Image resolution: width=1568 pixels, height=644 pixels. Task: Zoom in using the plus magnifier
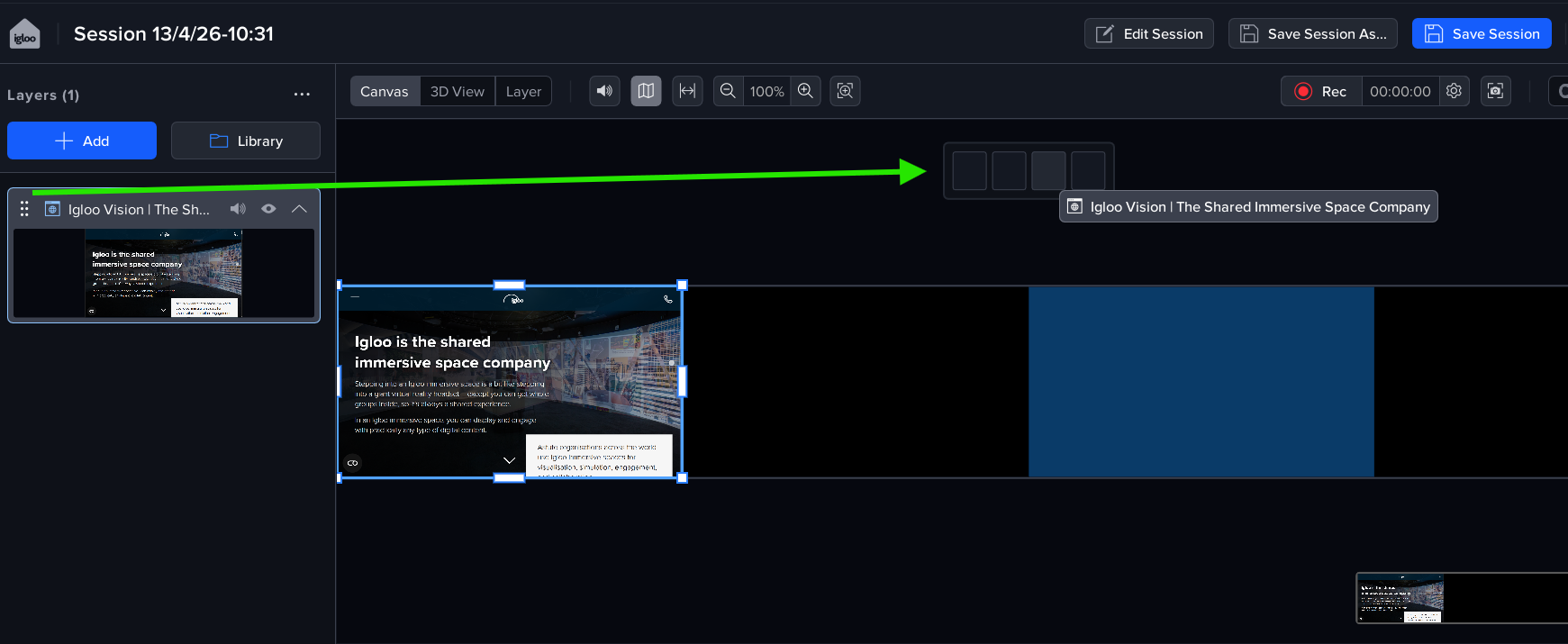tap(805, 91)
